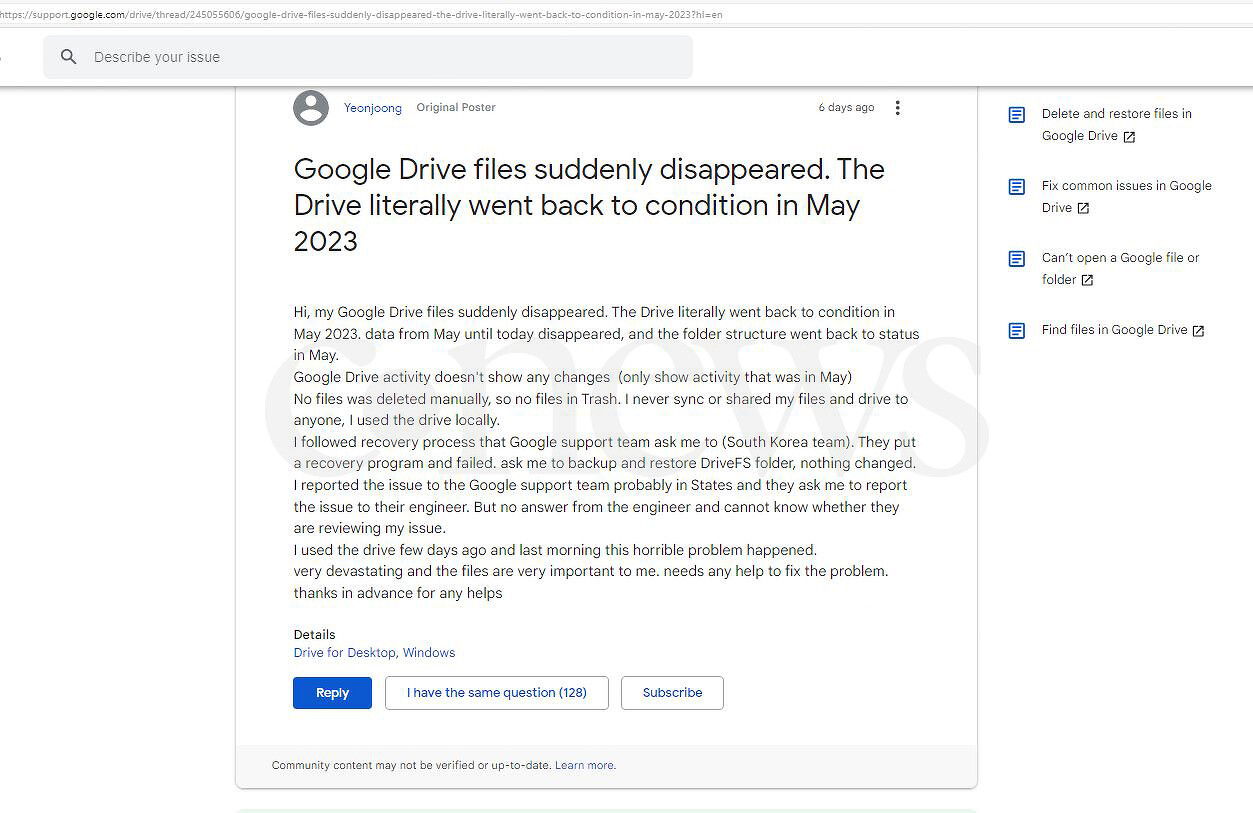Click document icon beside Find files in Google Drive
The width and height of the screenshot is (1253, 813).
pos(1016,331)
